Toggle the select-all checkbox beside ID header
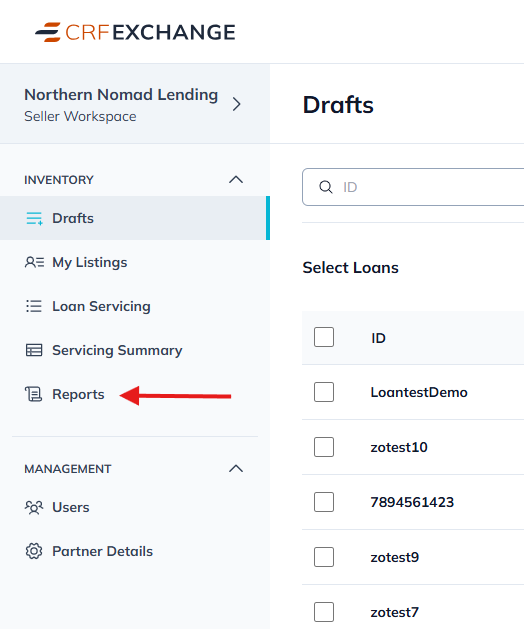 pos(324,337)
